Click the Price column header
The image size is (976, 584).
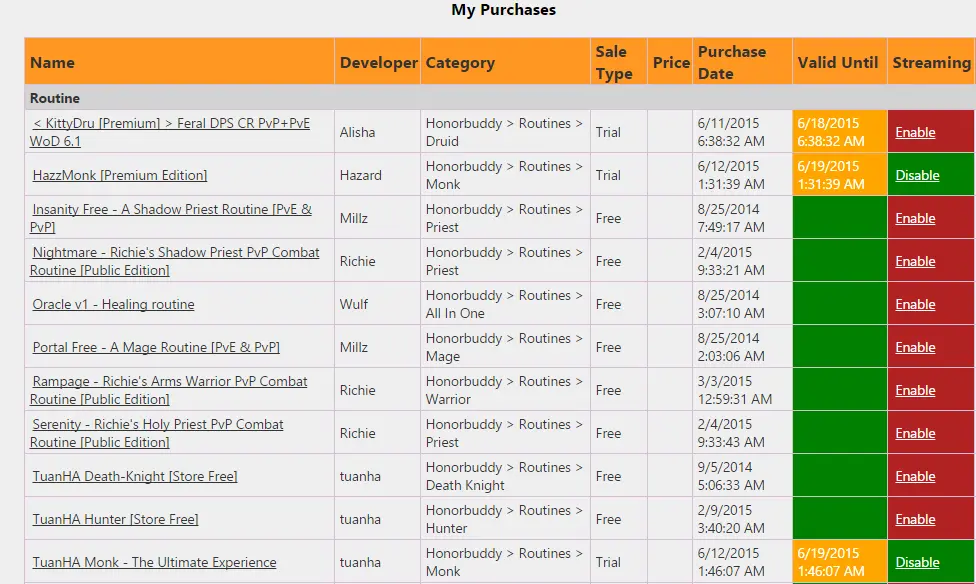click(x=671, y=62)
